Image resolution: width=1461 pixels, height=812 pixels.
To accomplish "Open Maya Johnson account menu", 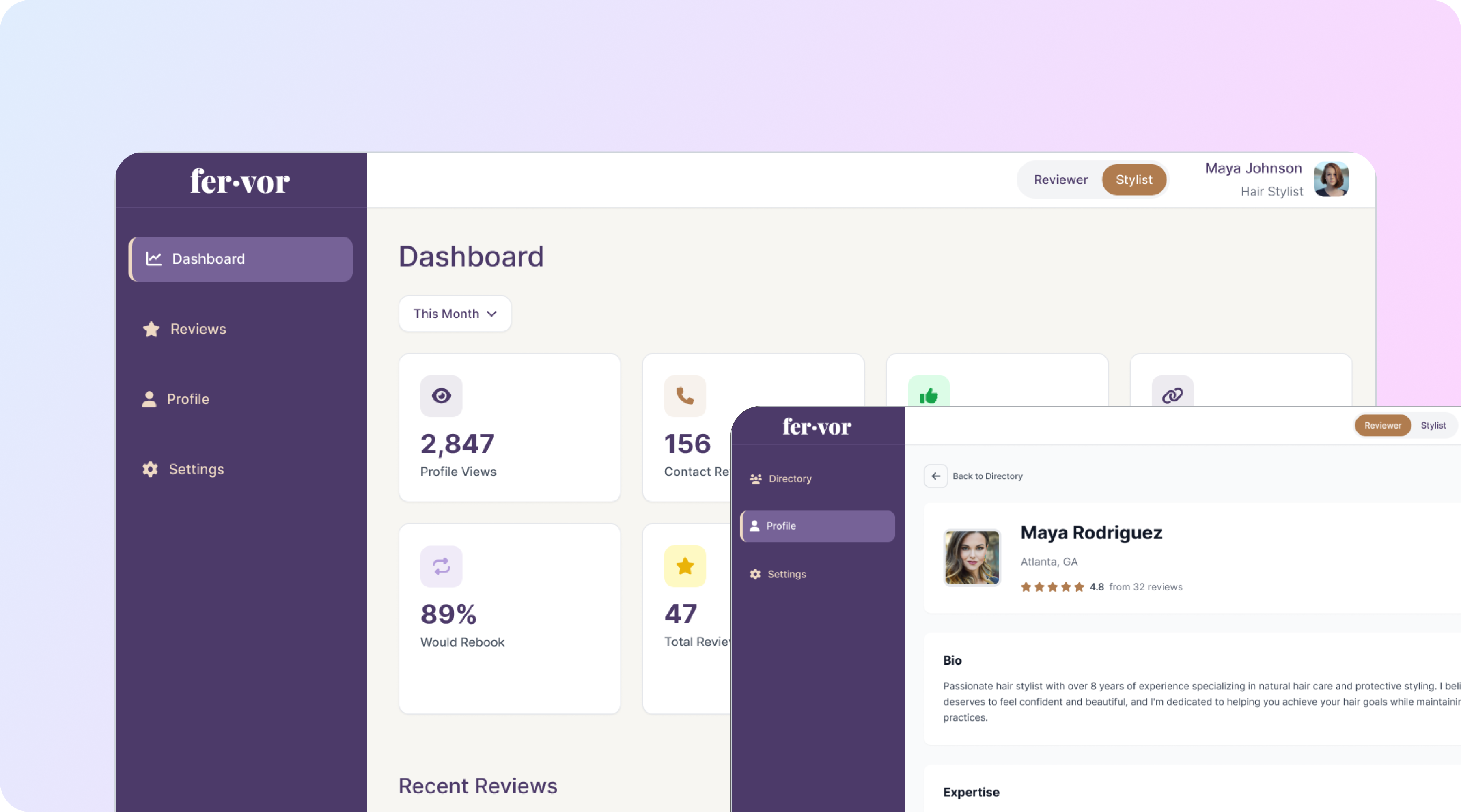I will coord(1331,180).
